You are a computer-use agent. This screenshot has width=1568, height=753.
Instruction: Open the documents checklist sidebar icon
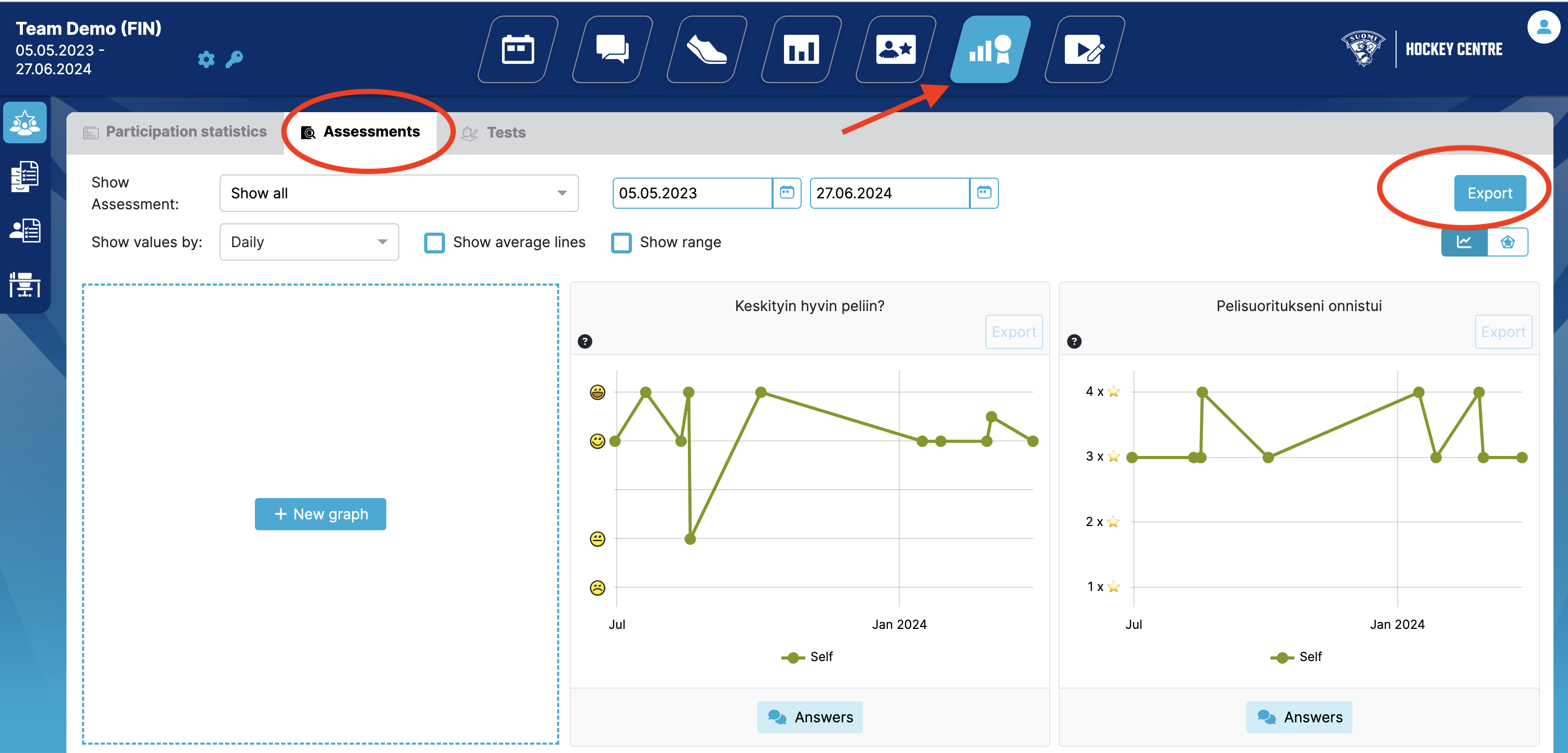coord(25,177)
